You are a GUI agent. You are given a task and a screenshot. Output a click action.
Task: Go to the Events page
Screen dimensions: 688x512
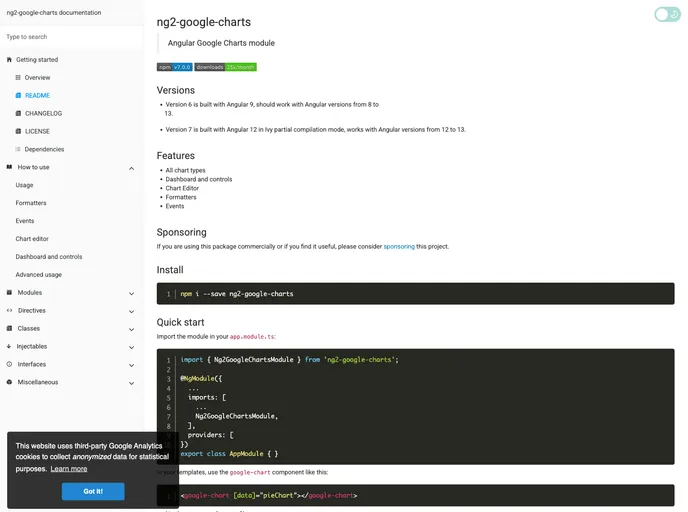tap(25, 221)
